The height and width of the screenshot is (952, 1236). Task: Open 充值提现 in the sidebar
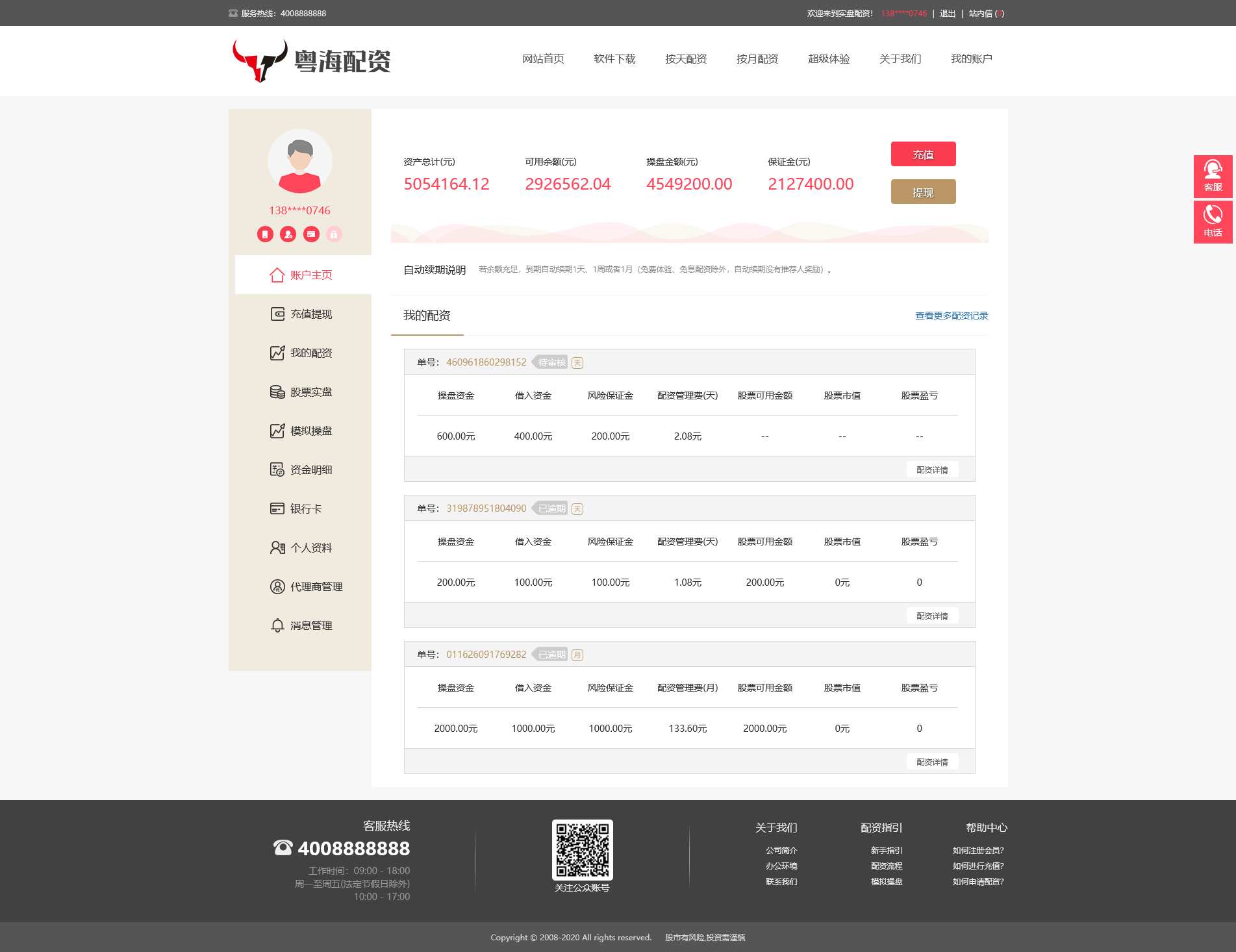pyautogui.click(x=303, y=314)
